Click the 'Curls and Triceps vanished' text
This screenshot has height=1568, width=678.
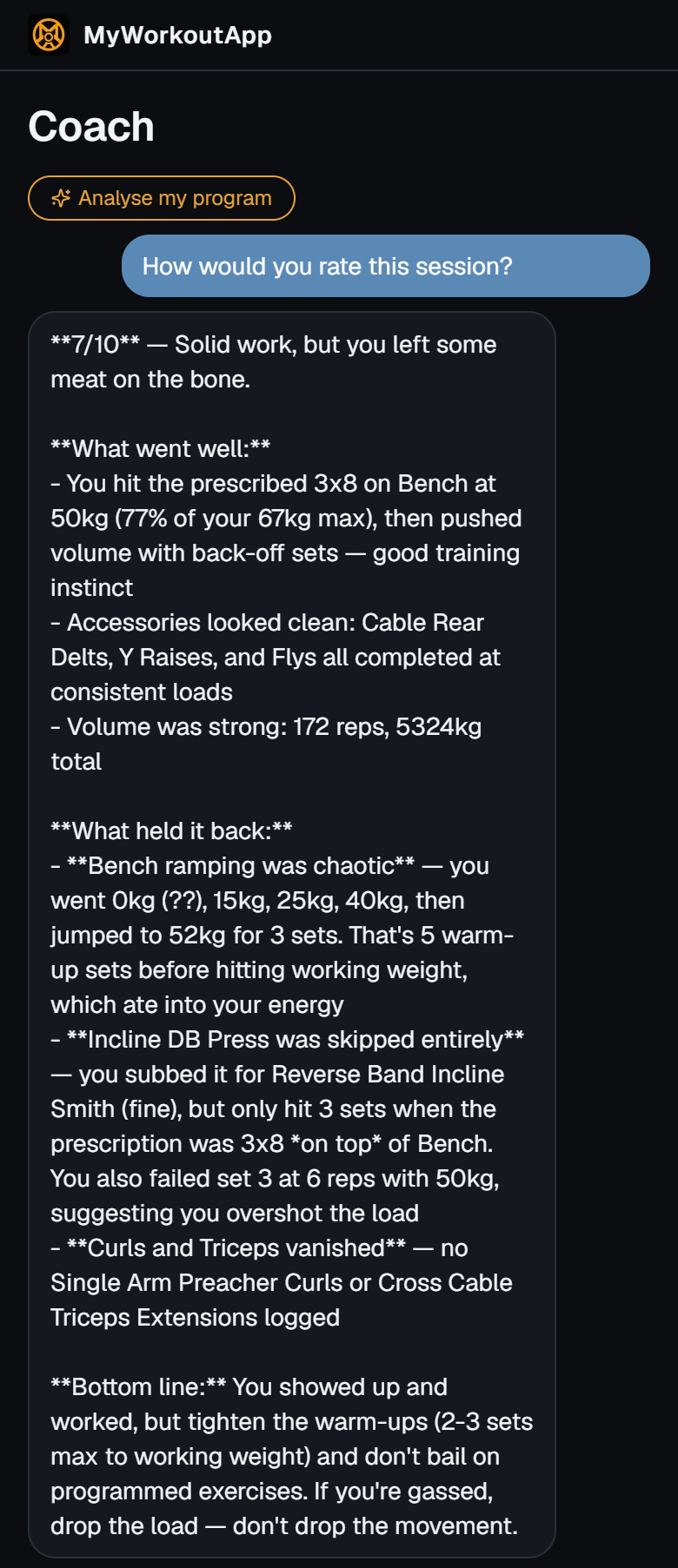[236, 1248]
